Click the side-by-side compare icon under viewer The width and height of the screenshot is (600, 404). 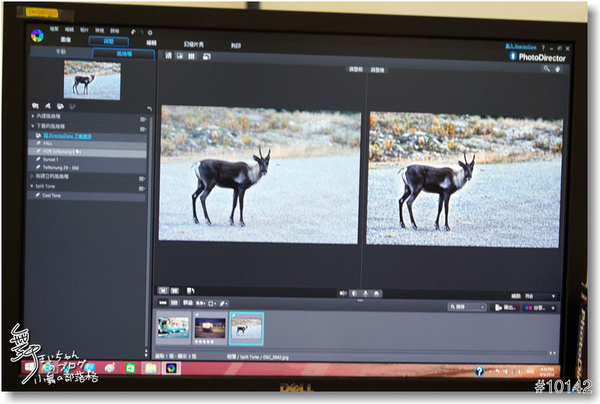tap(175, 291)
